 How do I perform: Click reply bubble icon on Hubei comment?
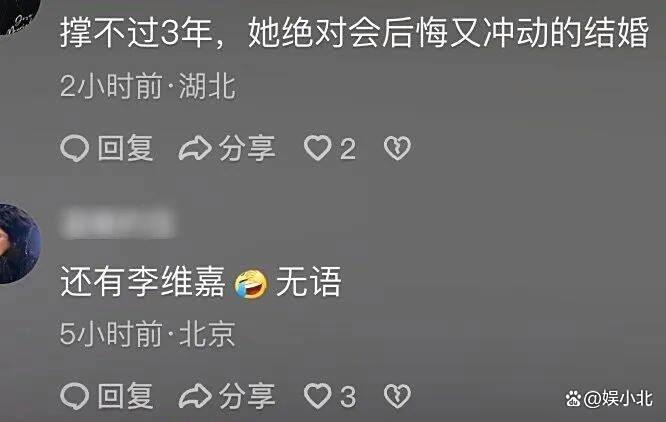click(x=75, y=149)
